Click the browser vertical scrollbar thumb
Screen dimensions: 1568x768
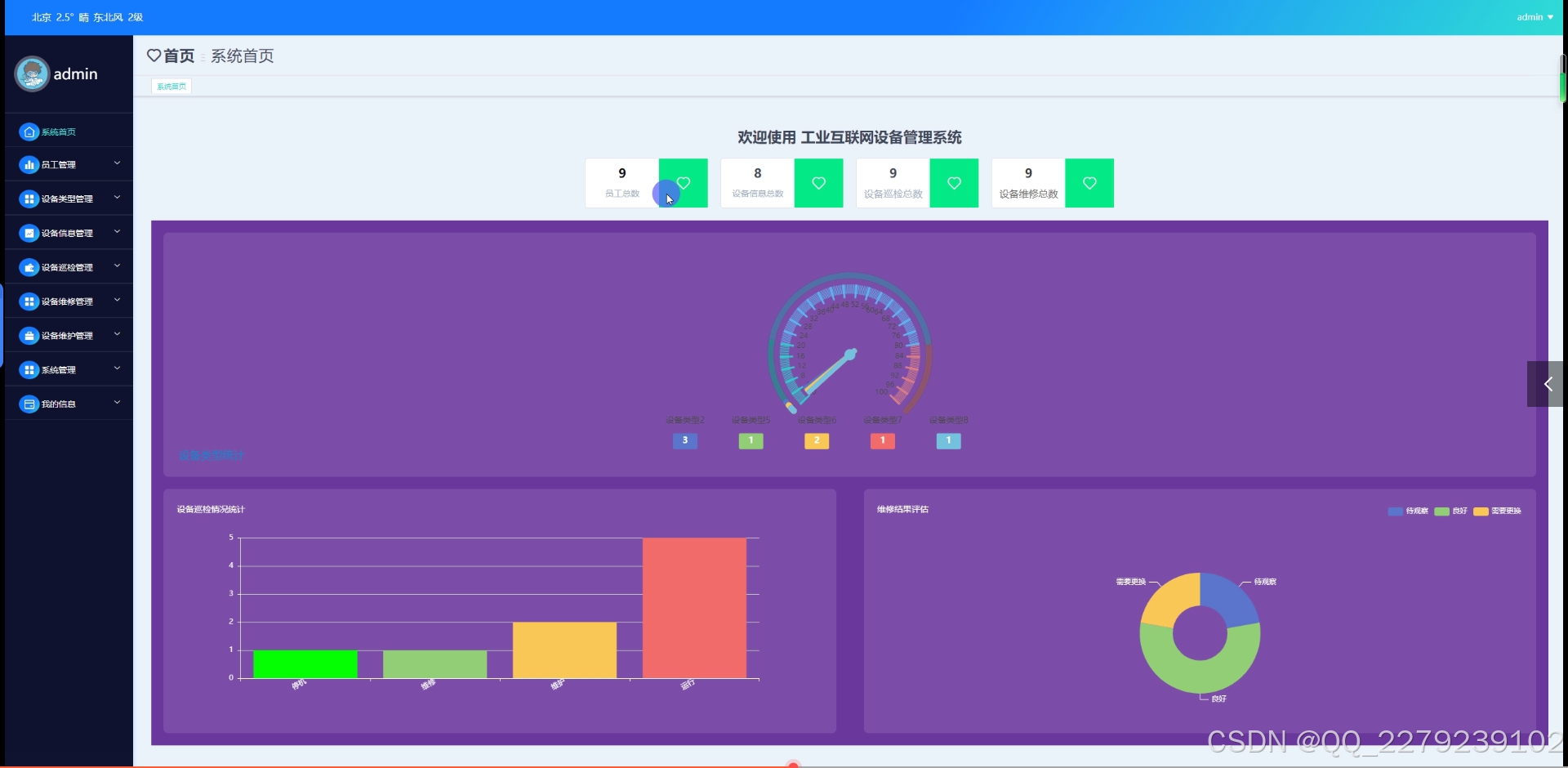(1563, 78)
